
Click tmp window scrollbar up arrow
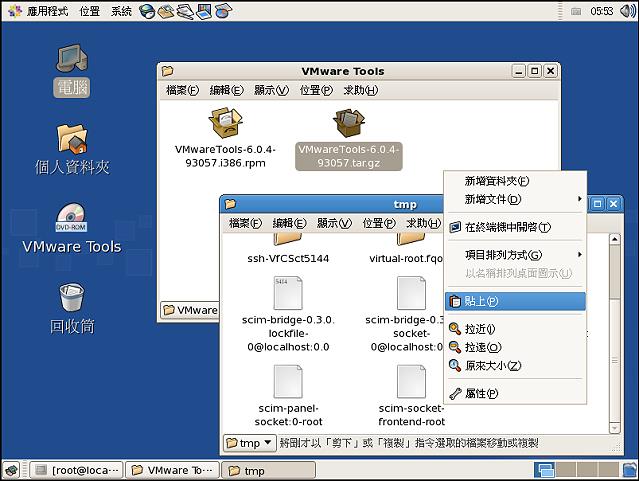[615, 239]
